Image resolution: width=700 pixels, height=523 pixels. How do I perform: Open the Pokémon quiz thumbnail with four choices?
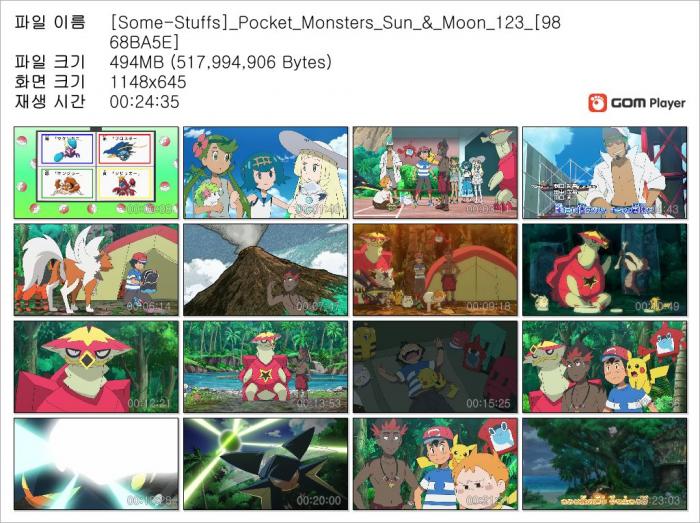96,173
